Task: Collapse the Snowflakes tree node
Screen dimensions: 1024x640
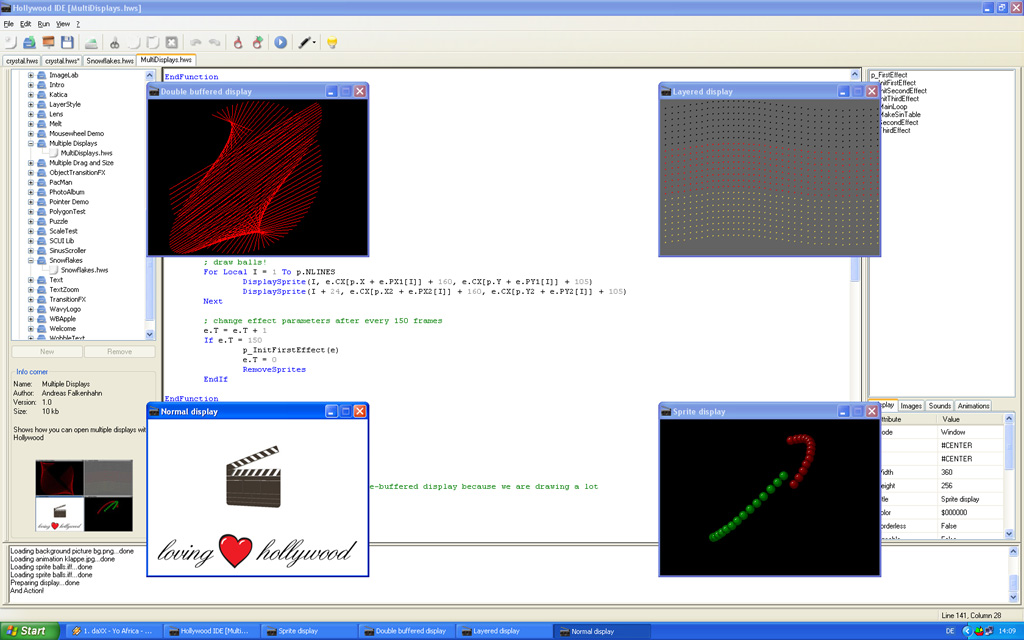Action: pyautogui.click(x=31, y=260)
